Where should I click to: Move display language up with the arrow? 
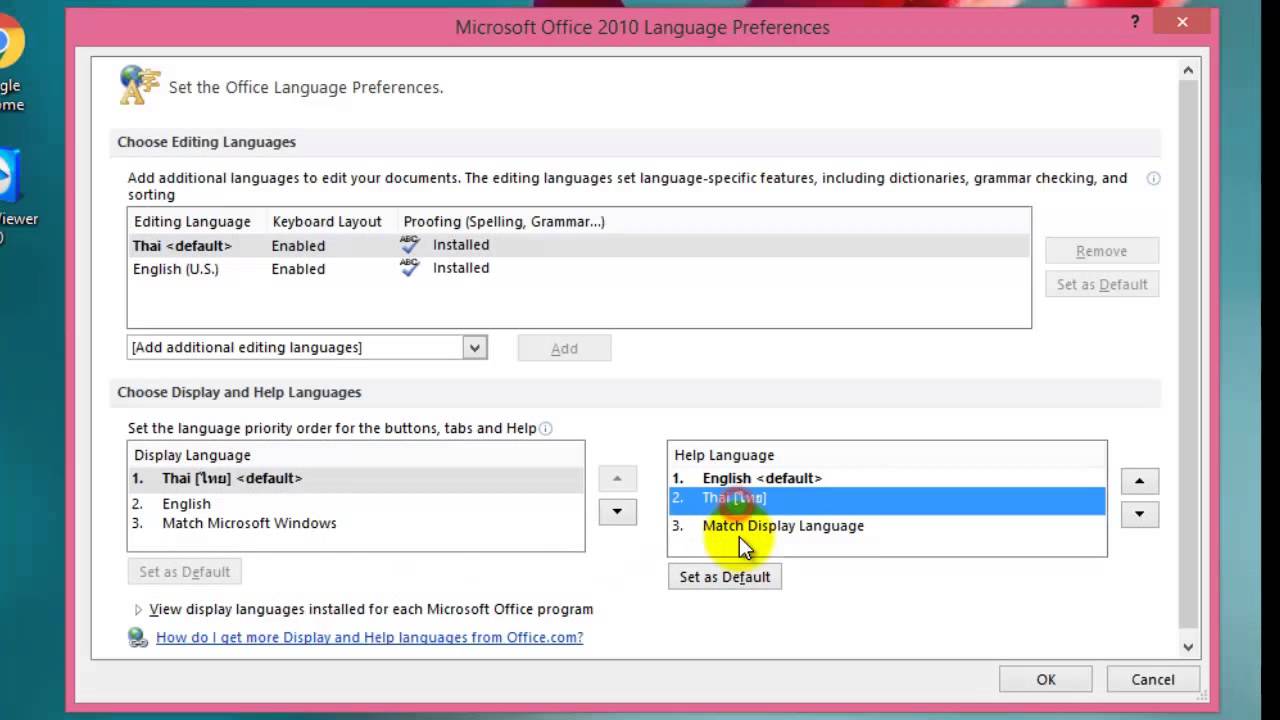coord(617,478)
